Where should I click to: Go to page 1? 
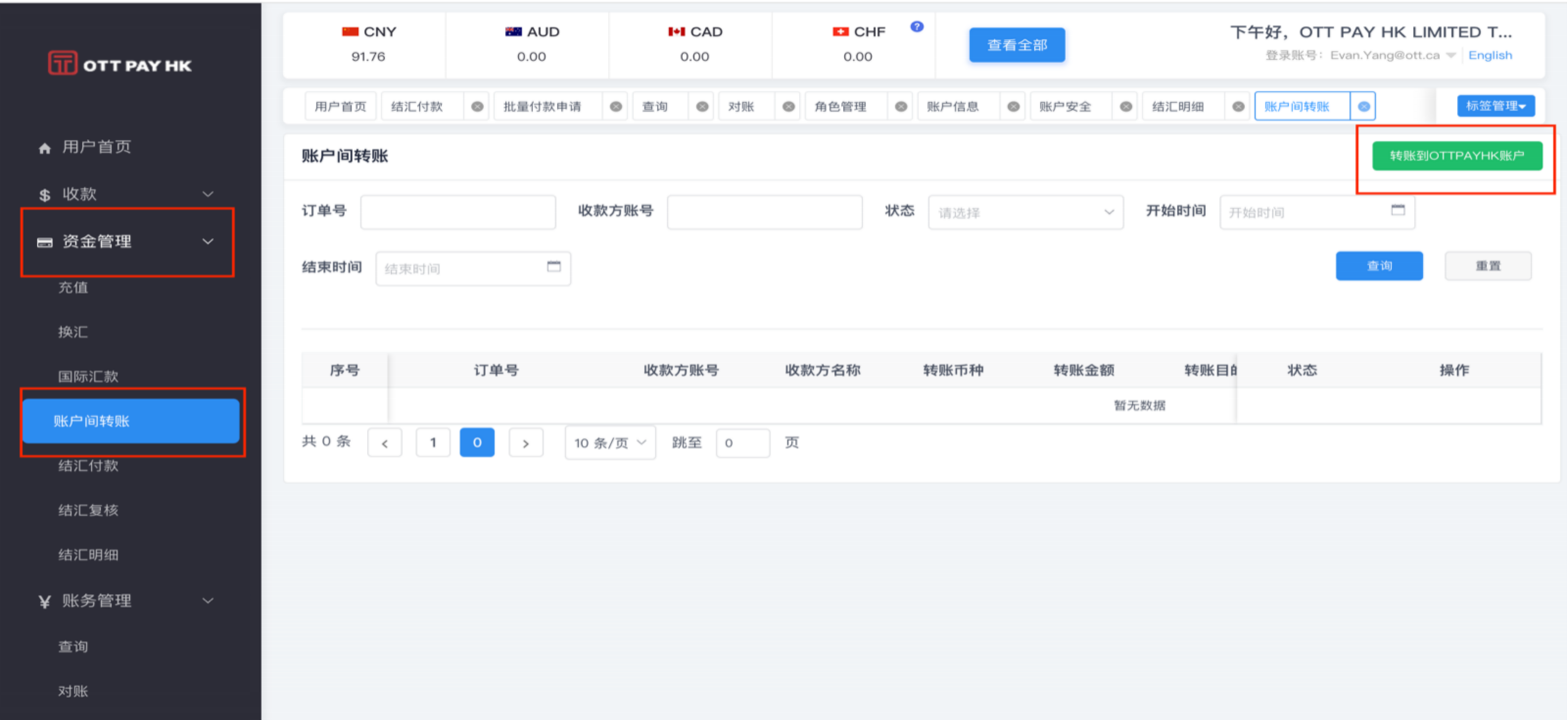[433, 442]
